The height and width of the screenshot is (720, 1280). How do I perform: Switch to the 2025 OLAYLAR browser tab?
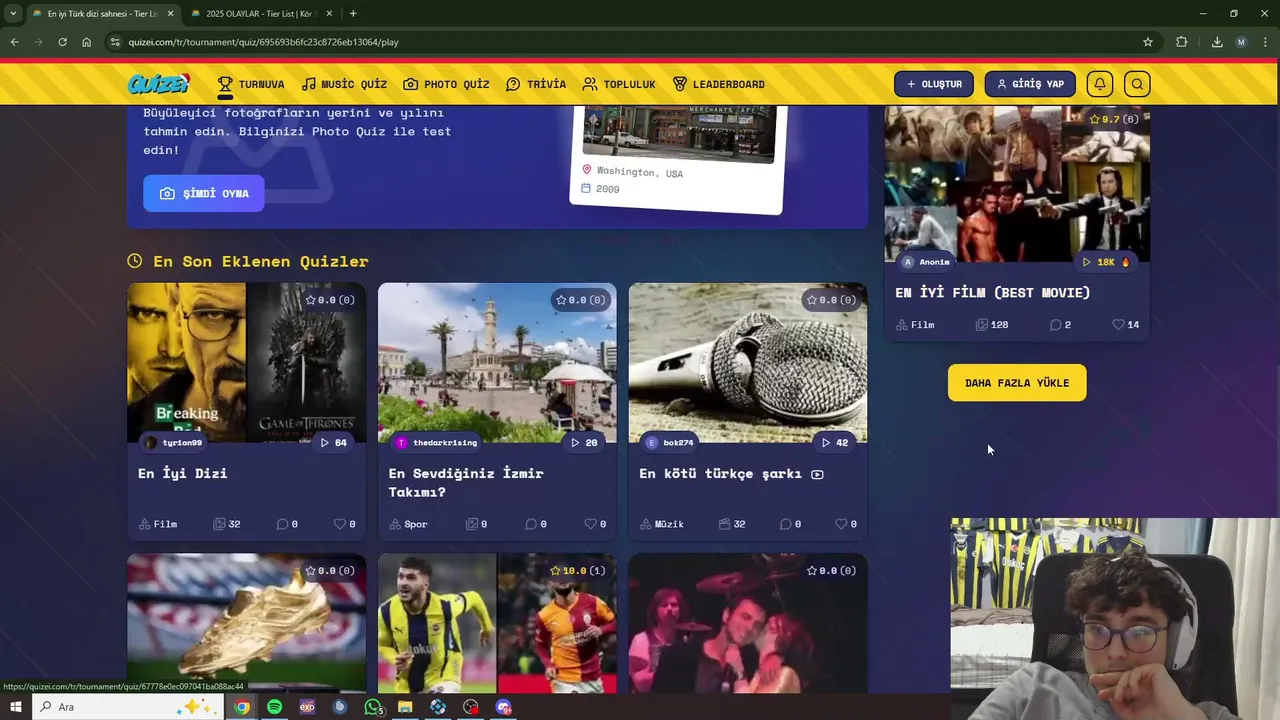[x=260, y=13]
